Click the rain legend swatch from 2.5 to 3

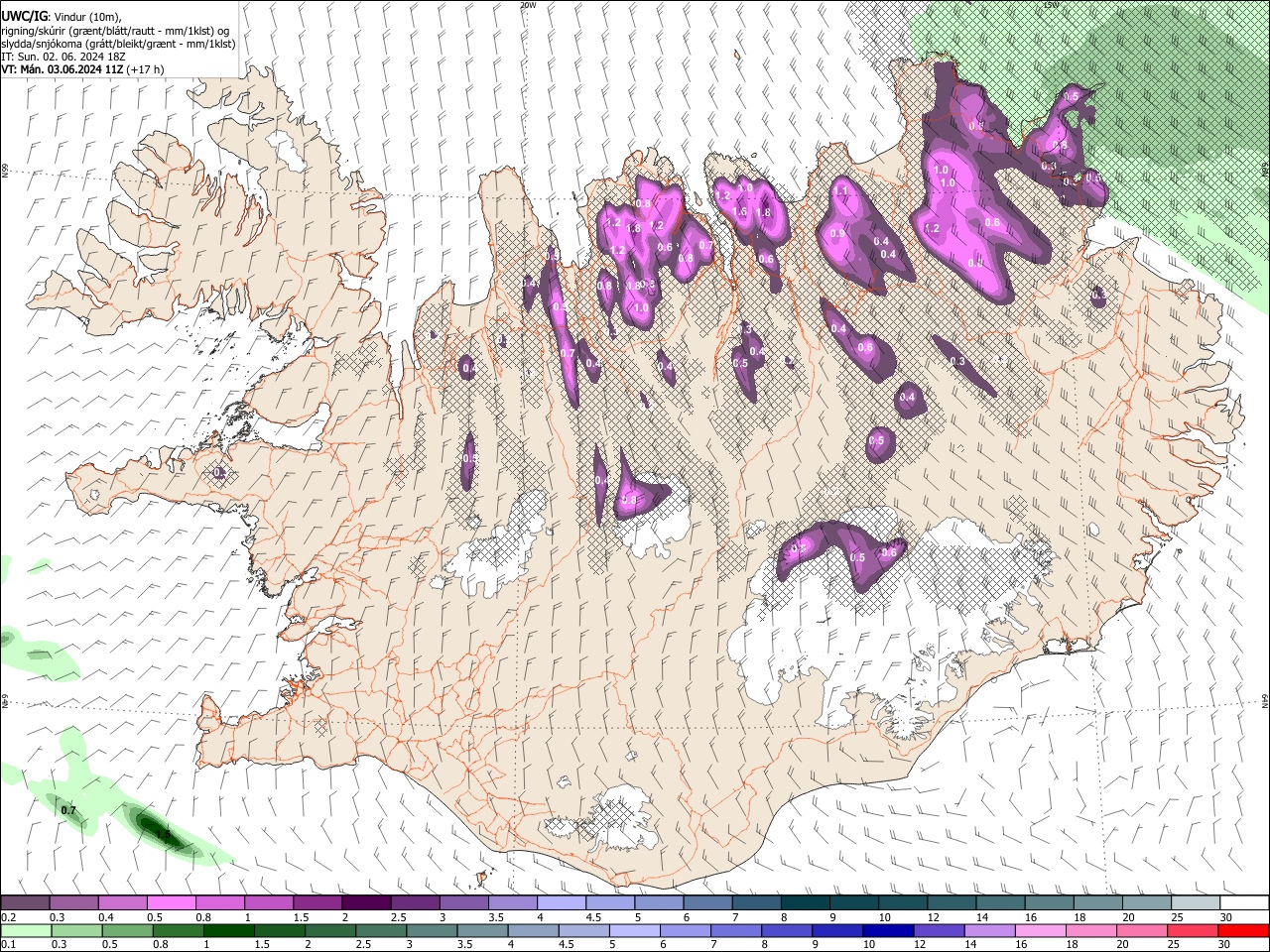click(380, 930)
